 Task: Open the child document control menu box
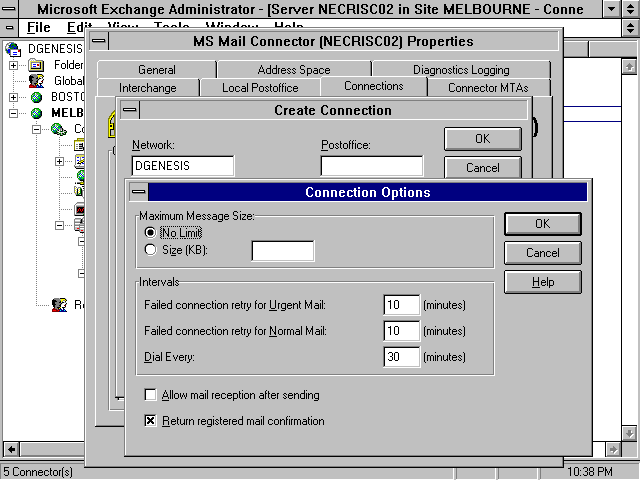pyautogui.click(x=9, y=27)
